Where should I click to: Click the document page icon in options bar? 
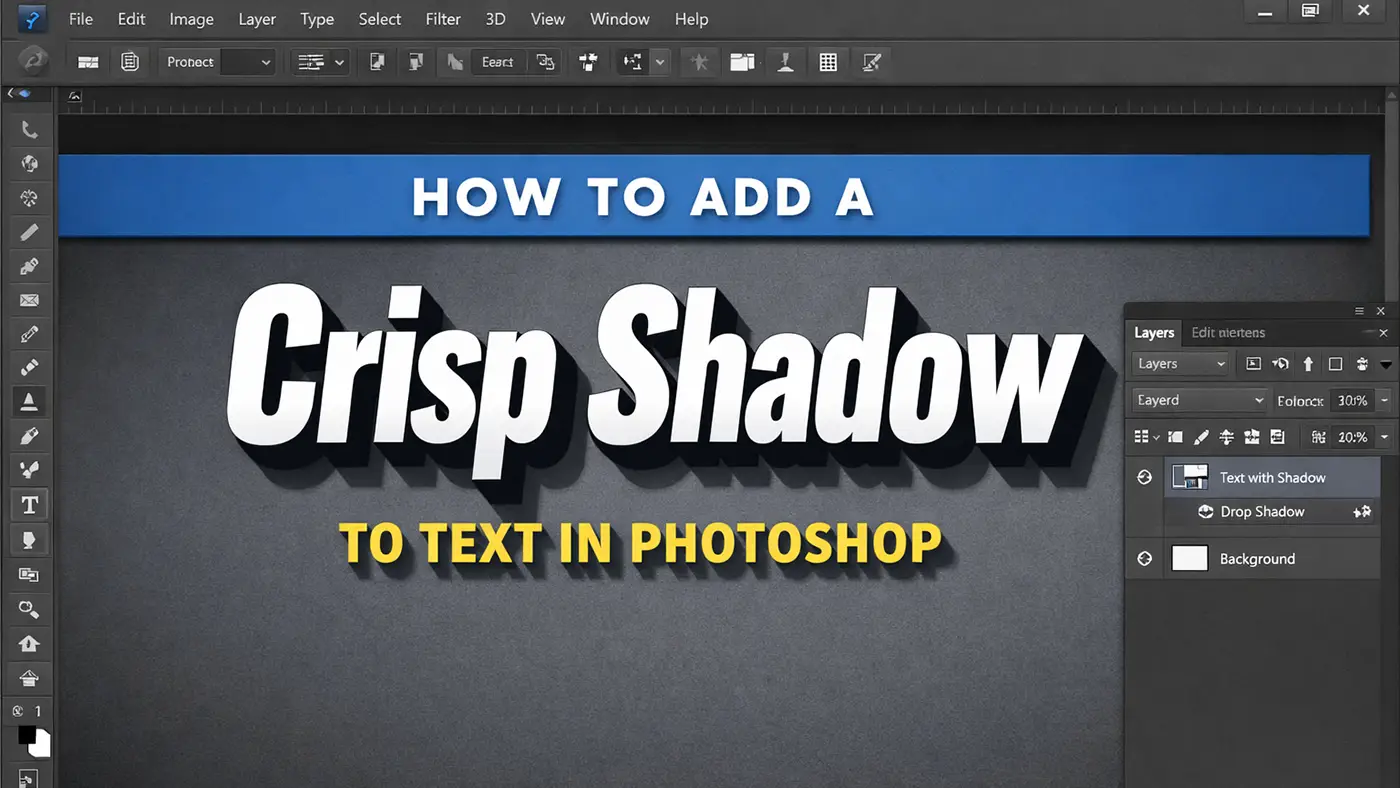point(130,62)
